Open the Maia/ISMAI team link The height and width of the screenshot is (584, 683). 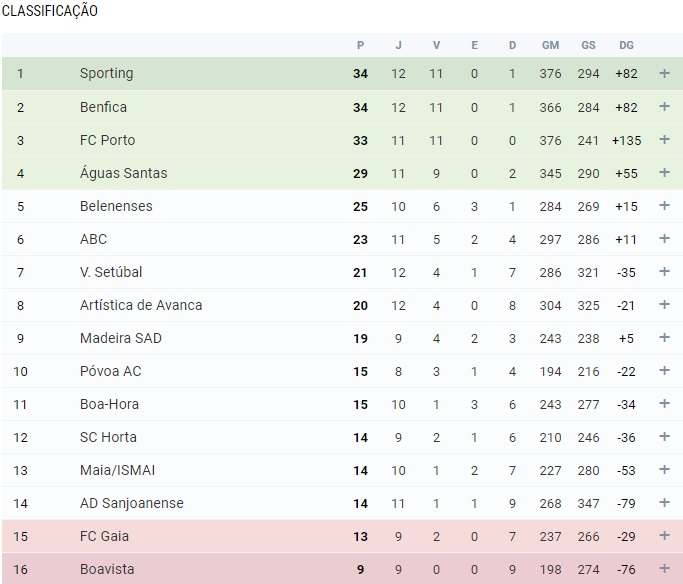click(117, 470)
